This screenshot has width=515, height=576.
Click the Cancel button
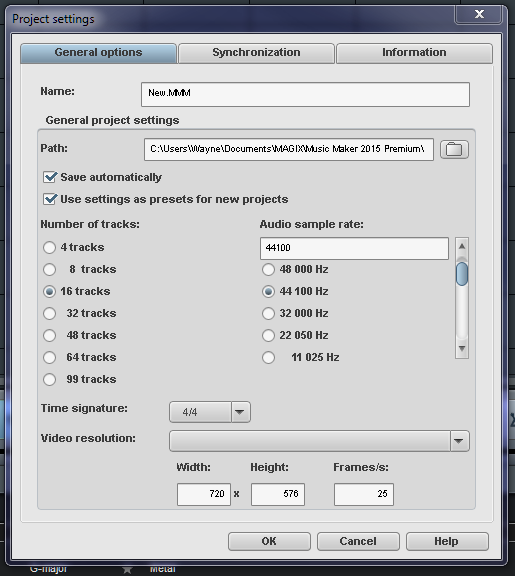click(358, 541)
